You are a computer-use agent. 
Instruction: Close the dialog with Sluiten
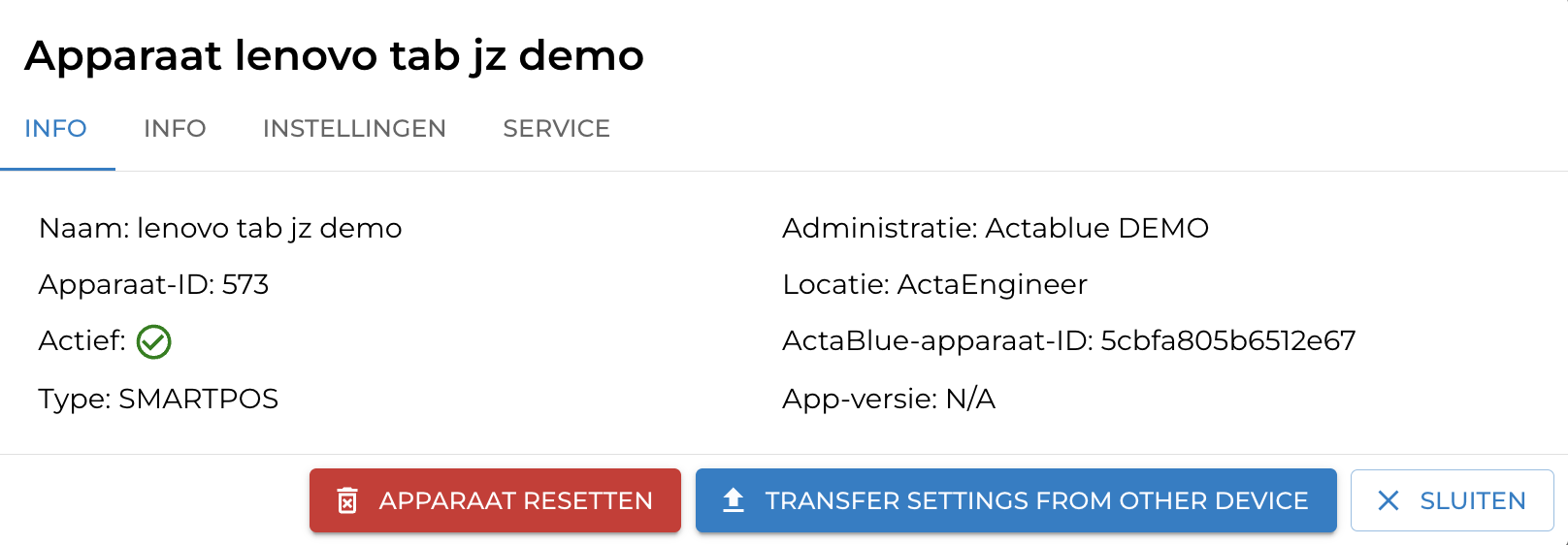1471,500
